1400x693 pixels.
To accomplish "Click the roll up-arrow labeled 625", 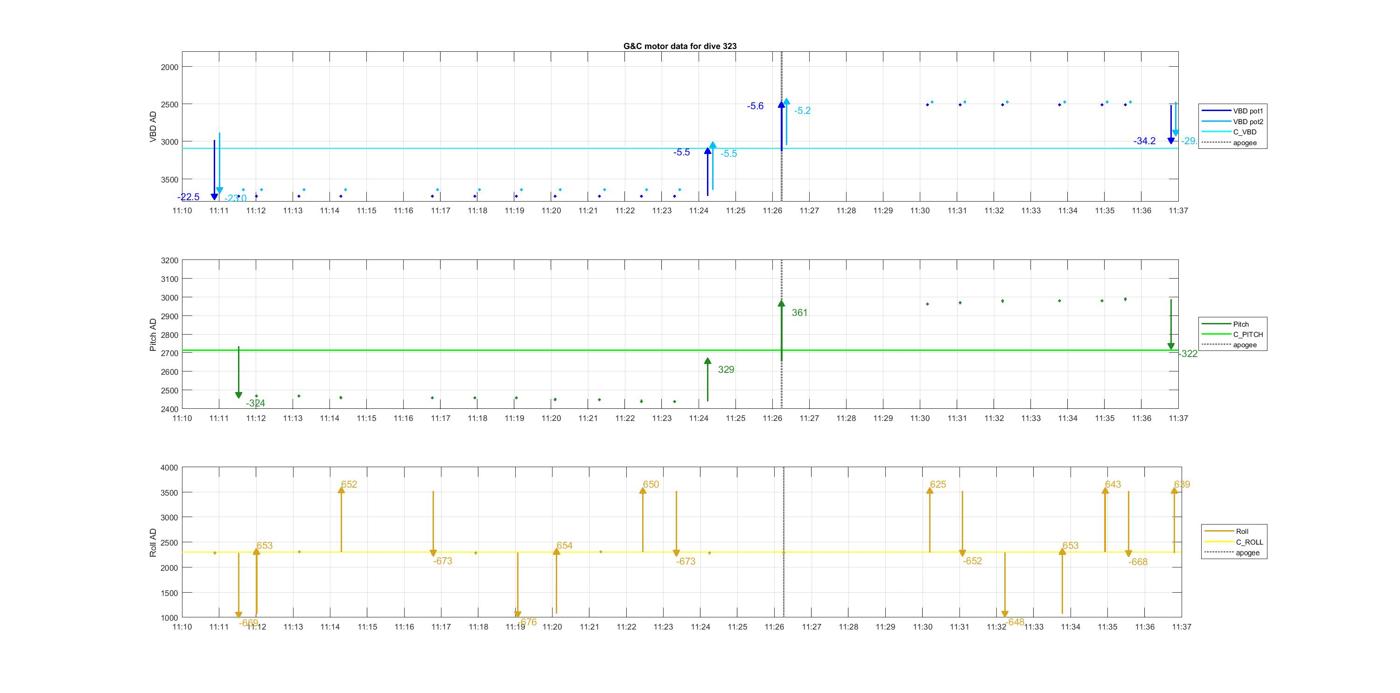I will (x=930, y=518).
